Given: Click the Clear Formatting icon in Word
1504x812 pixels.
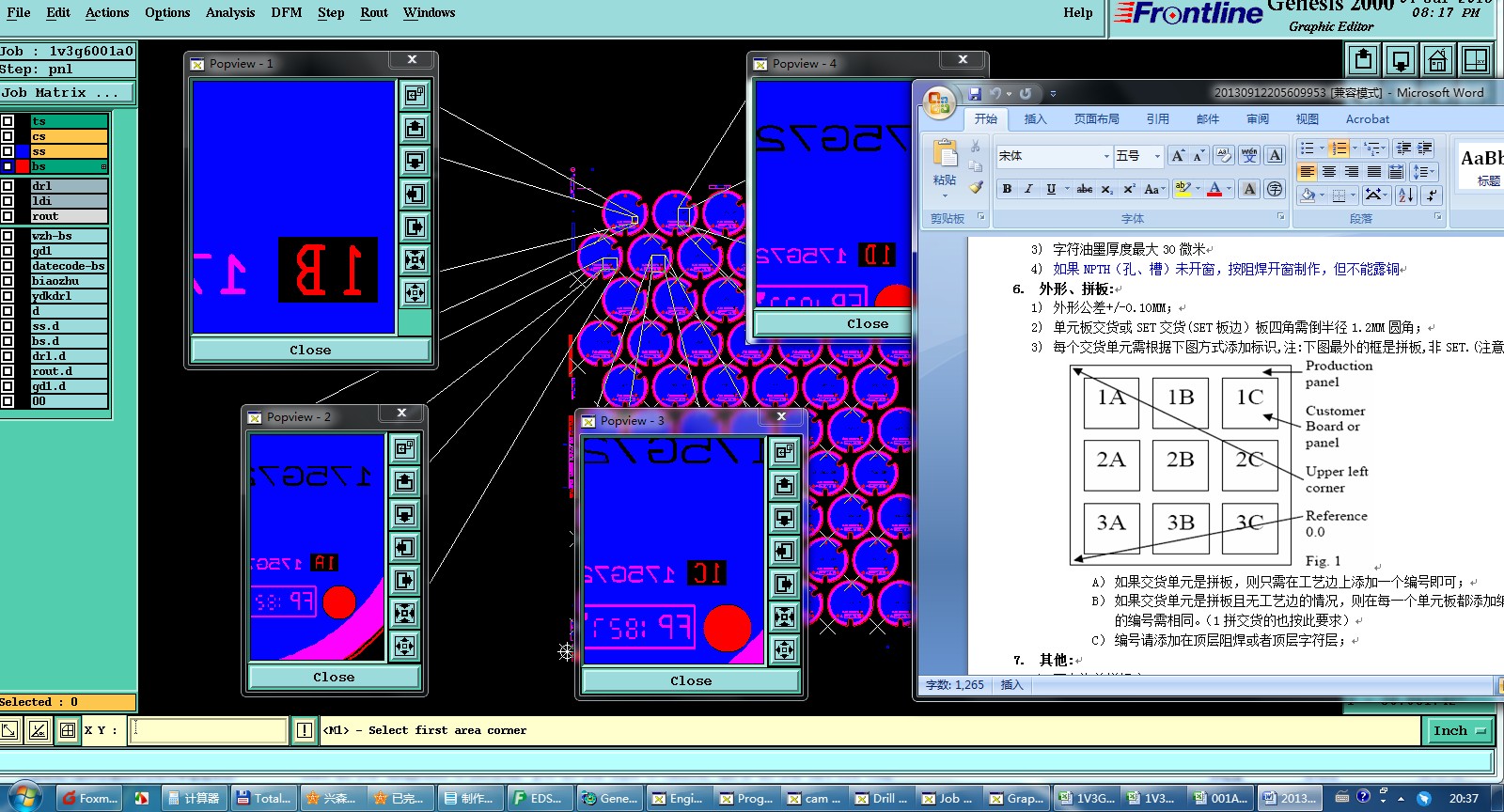Looking at the screenshot, I should (1223, 156).
